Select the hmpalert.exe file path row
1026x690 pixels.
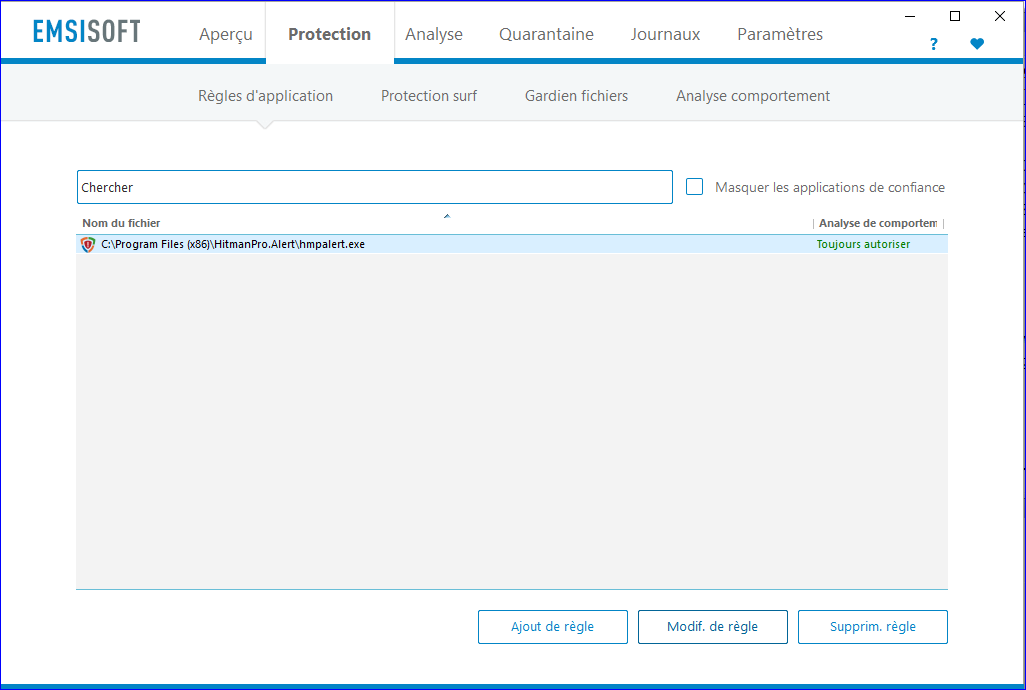[x=512, y=244]
